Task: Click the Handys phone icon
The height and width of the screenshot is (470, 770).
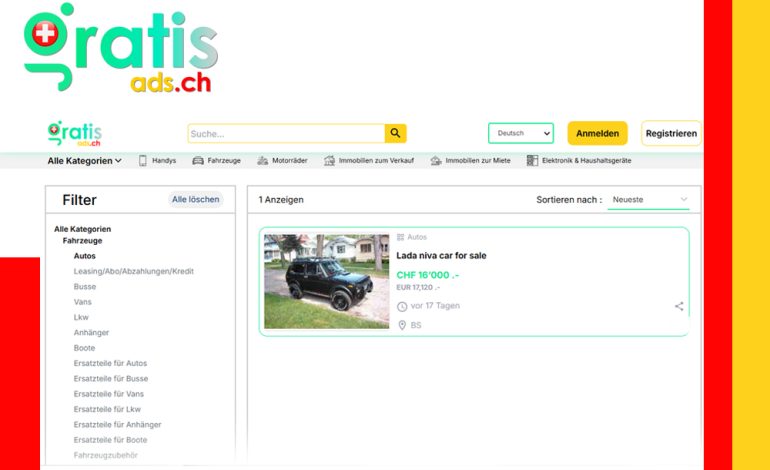Action: point(143,161)
